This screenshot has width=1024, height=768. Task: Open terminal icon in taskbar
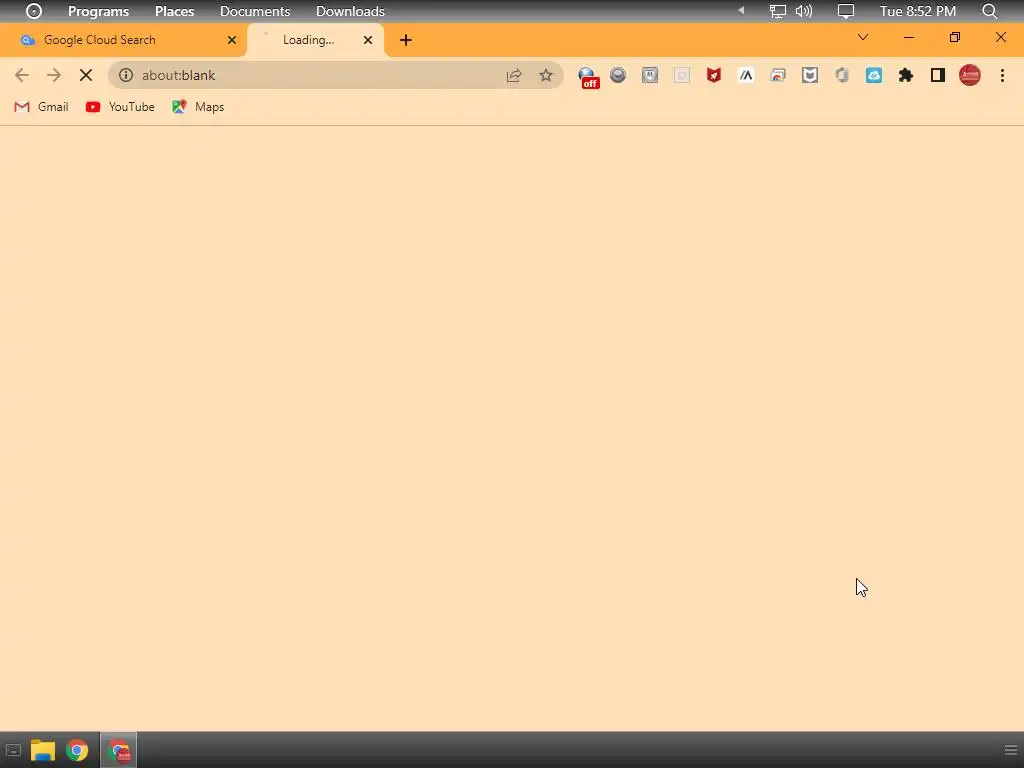[x=13, y=751]
